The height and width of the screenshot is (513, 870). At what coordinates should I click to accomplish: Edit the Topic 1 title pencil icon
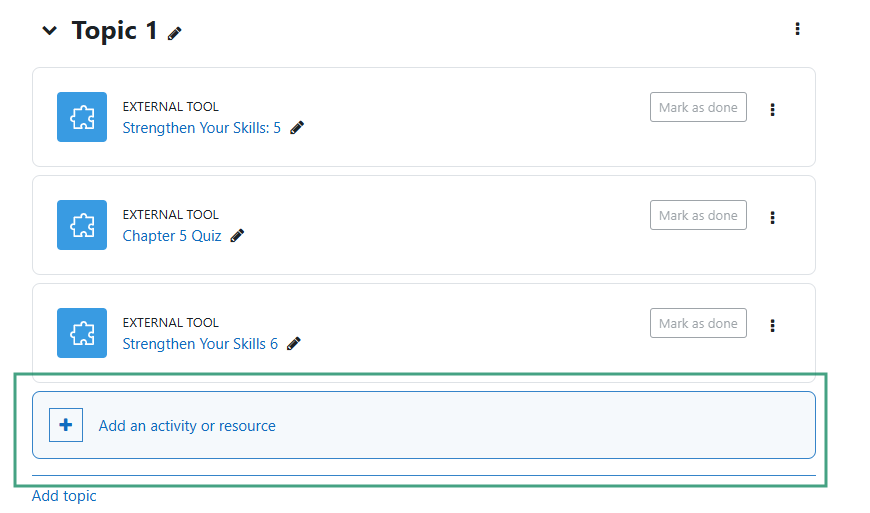175,34
